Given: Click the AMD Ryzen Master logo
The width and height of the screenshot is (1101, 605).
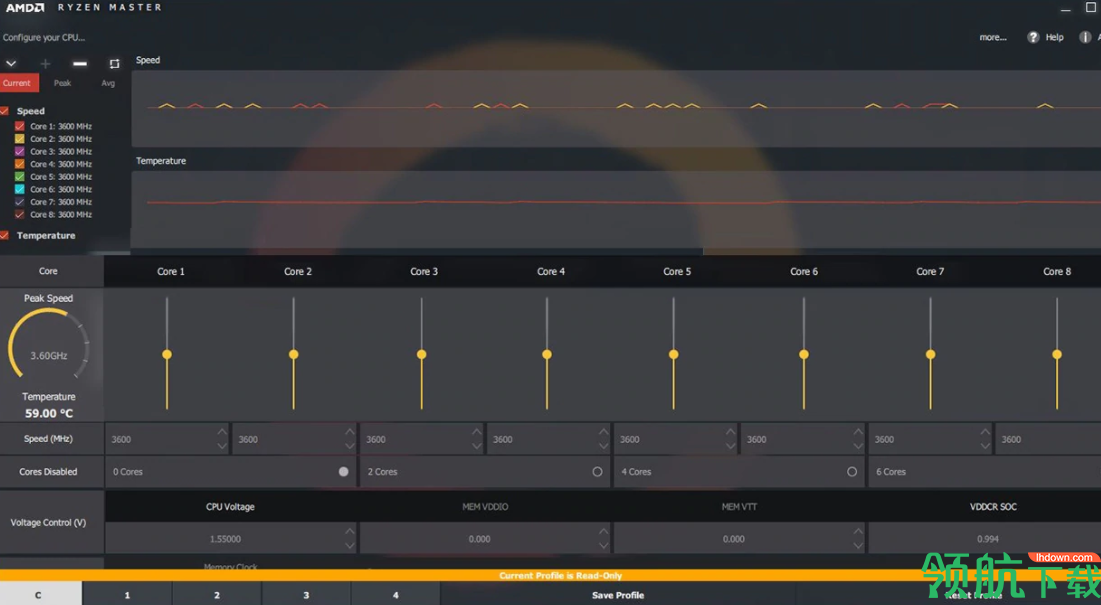Looking at the screenshot, I should 84,8.
